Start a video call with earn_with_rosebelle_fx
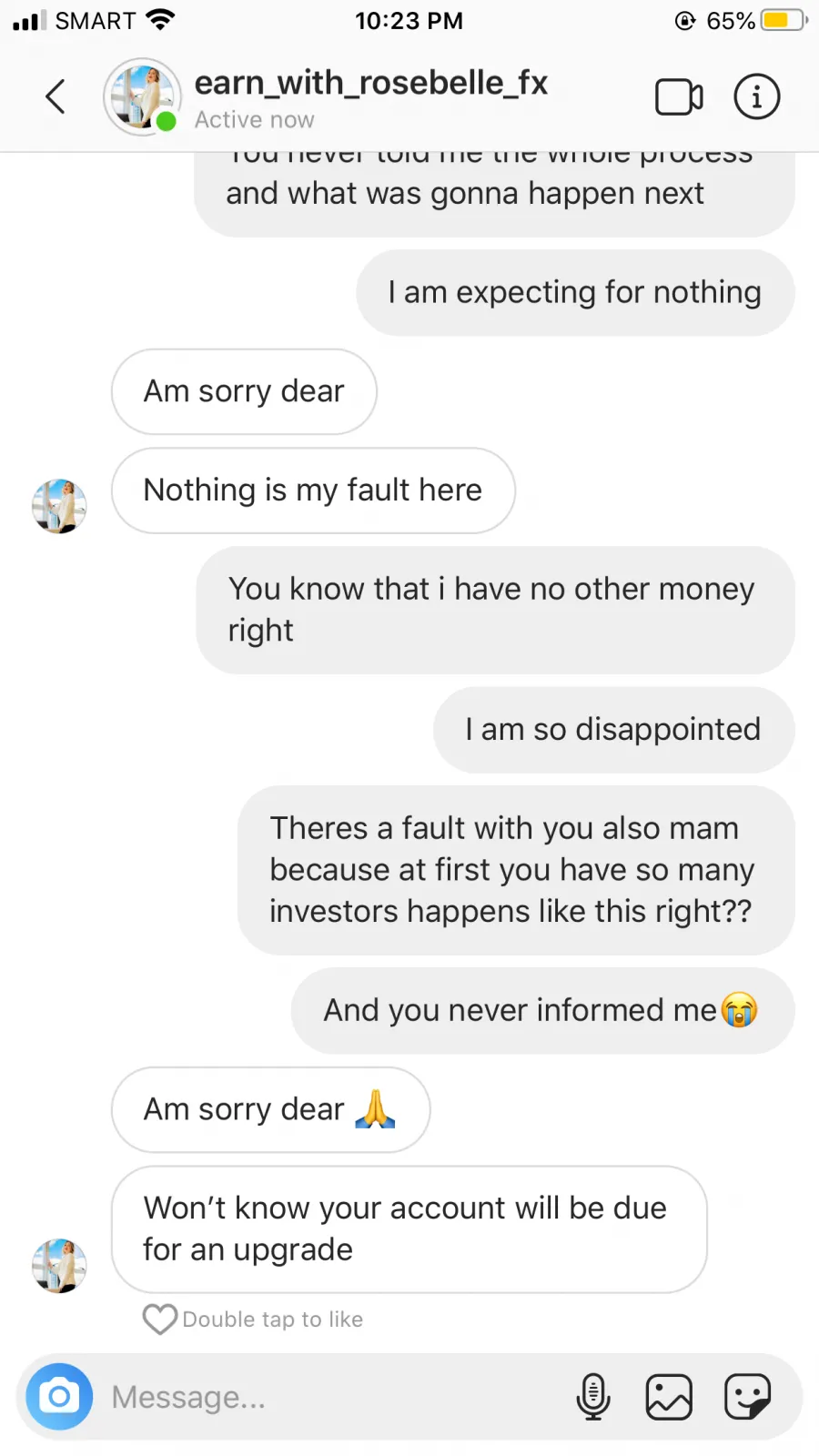This screenshot has height=1456, width=819. pos(679,96)
